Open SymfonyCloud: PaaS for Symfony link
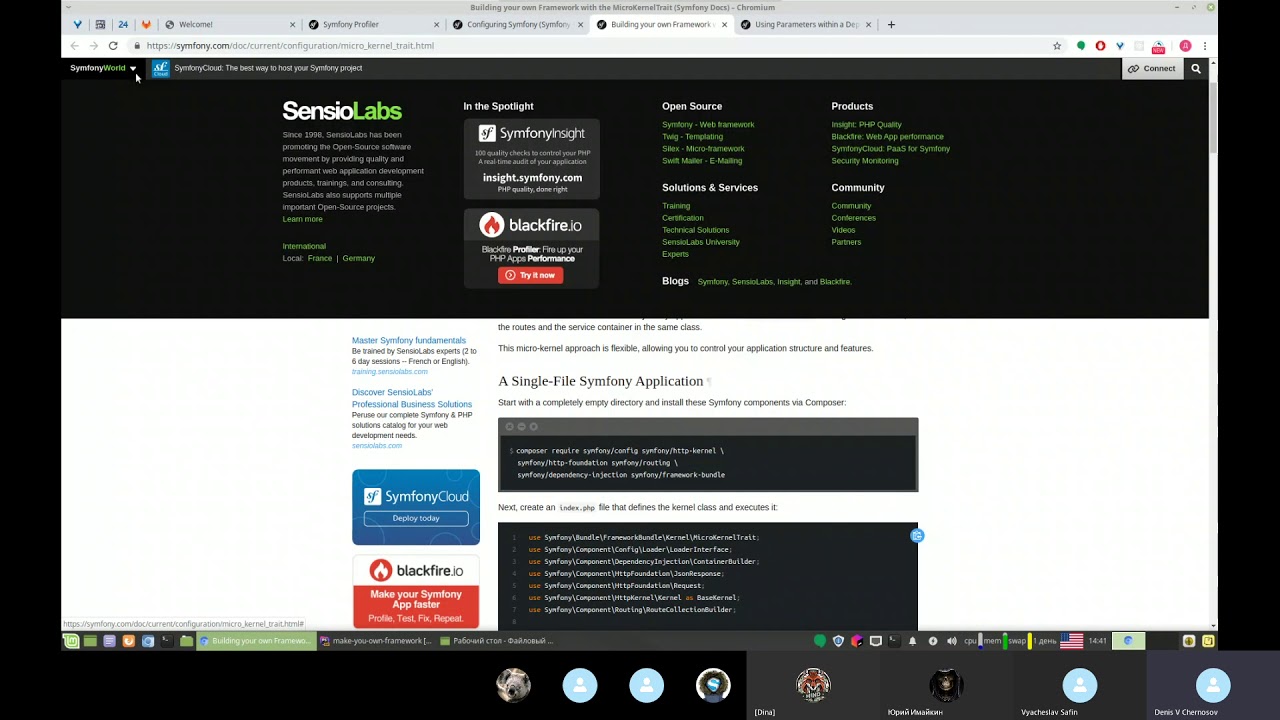Screen dimensions: 1280x720 (890, 148)
